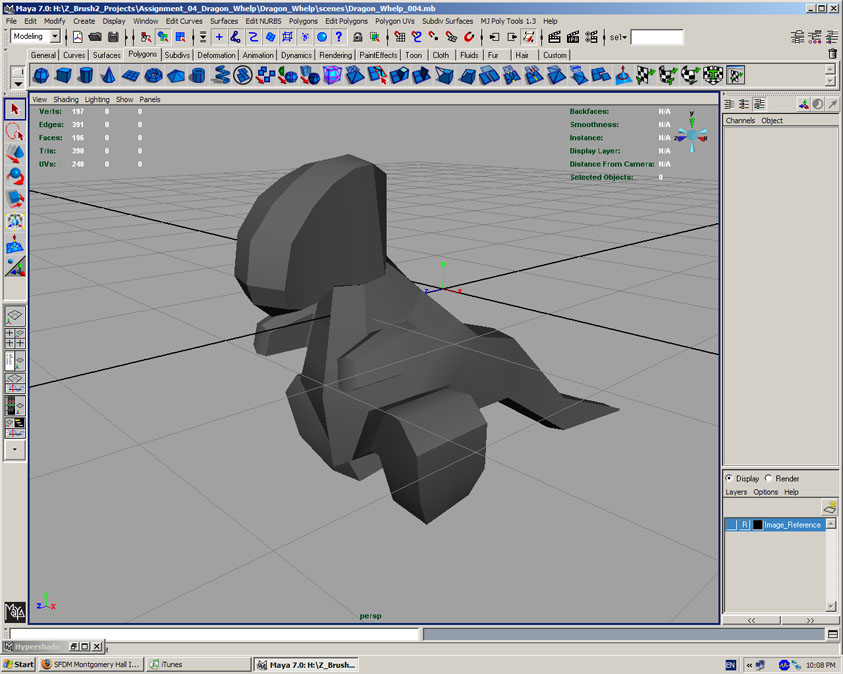Toggle select by object type mode
Image resolution: width=843 pixels, height=674 pixels.
coord(163,37)
